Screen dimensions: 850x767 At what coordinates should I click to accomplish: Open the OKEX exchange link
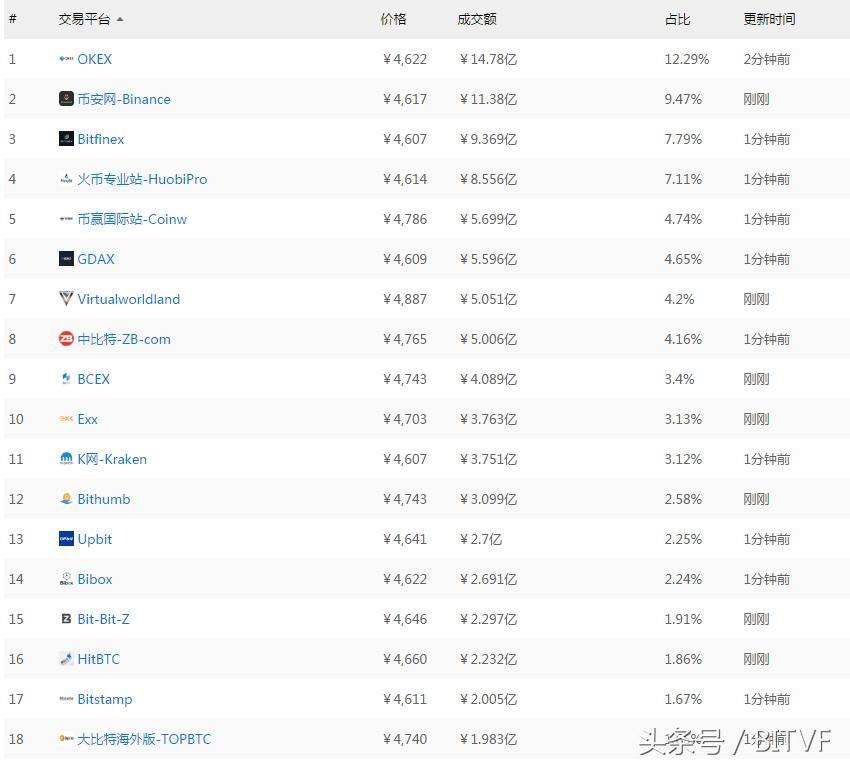point(94,59)
